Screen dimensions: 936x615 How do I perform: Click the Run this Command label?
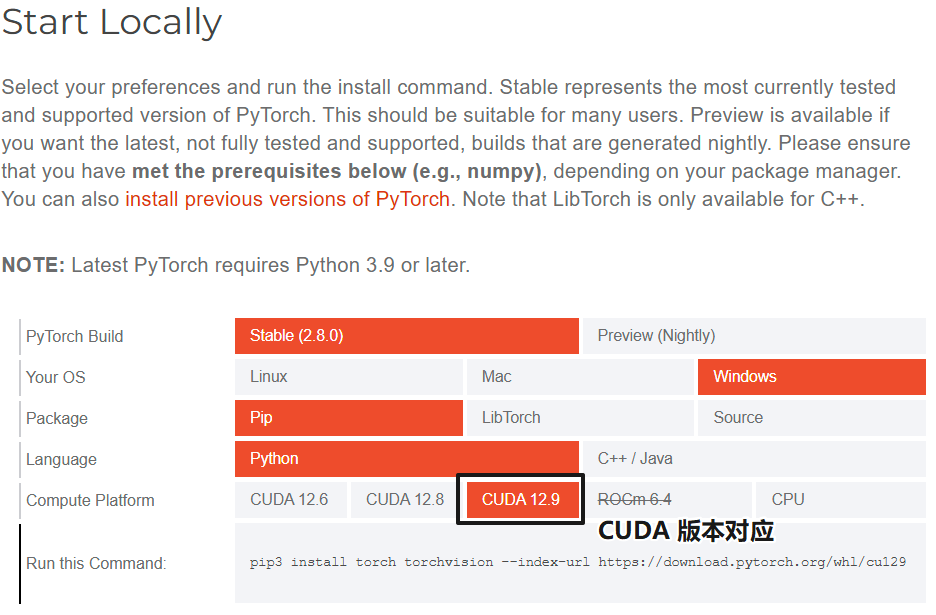[x=96, y=564]
